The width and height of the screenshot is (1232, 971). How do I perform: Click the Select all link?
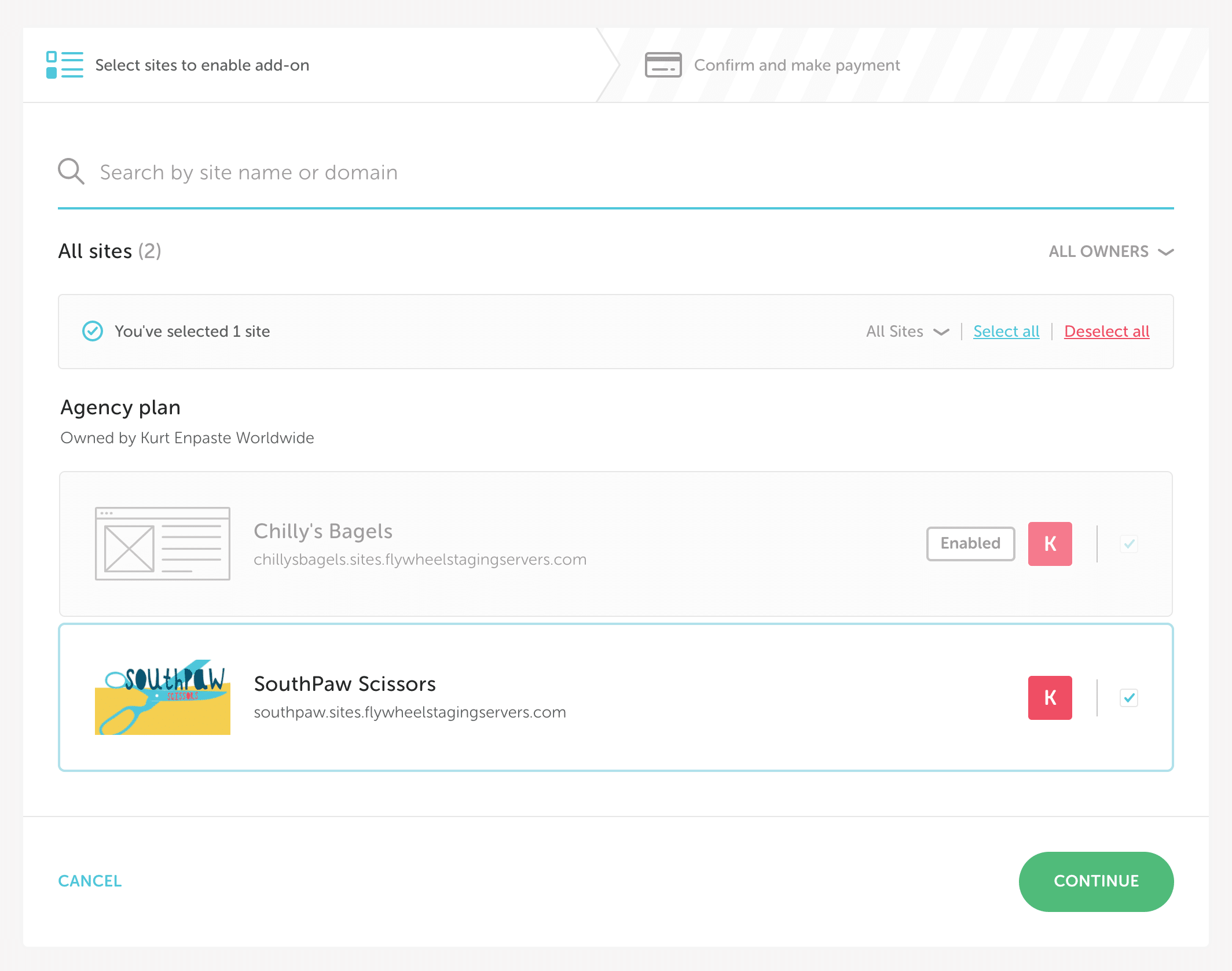pyautogui.click(x=1006, y=332)
